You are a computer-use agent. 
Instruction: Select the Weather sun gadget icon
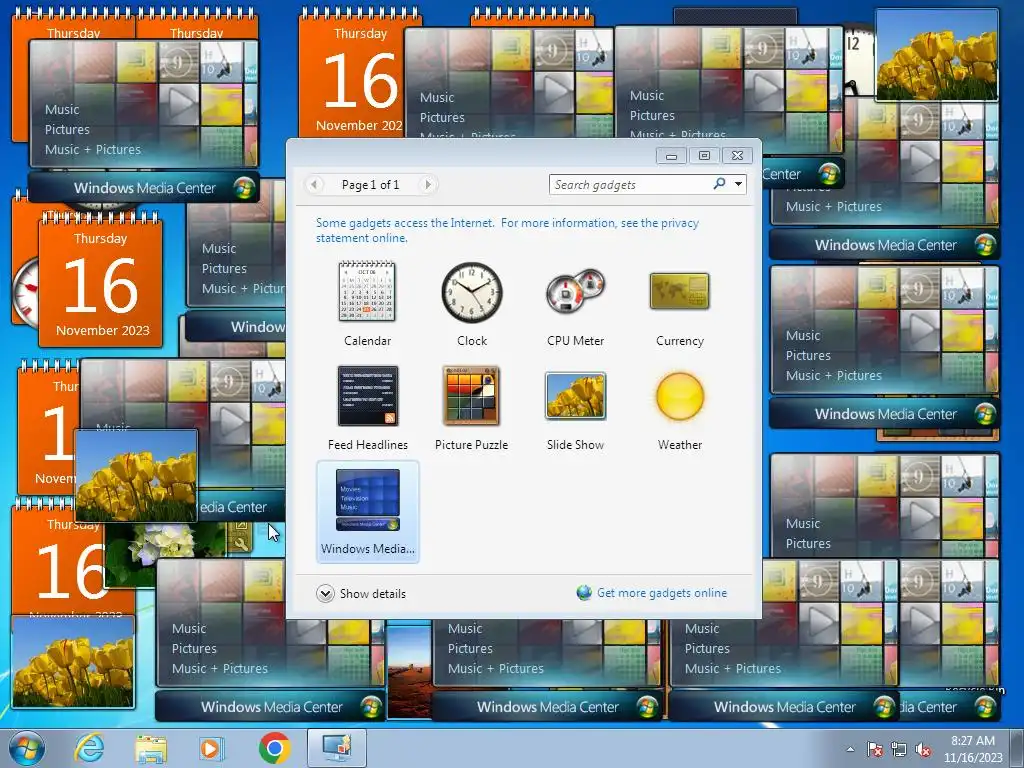pos(680,396)
